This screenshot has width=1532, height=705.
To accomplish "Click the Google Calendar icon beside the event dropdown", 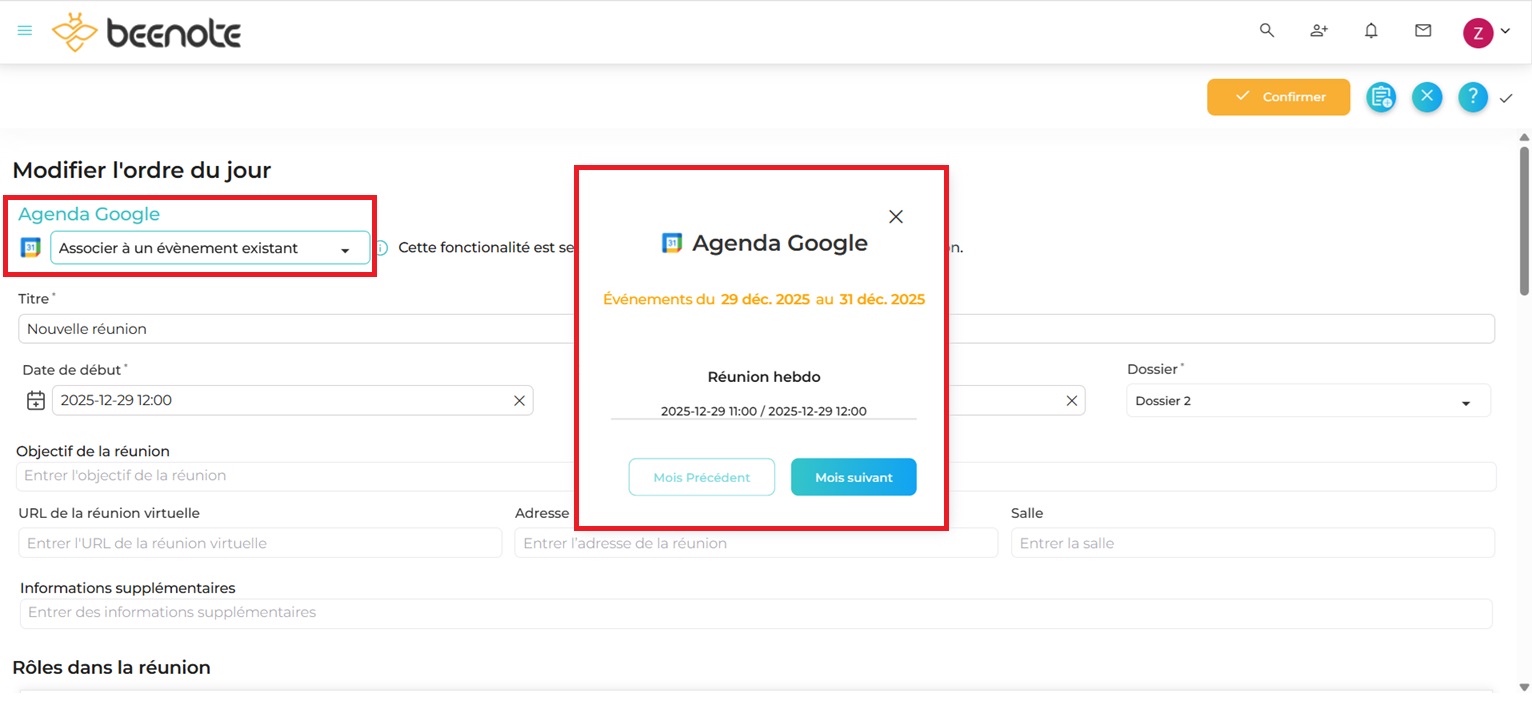I will click(x=30, y=247).
